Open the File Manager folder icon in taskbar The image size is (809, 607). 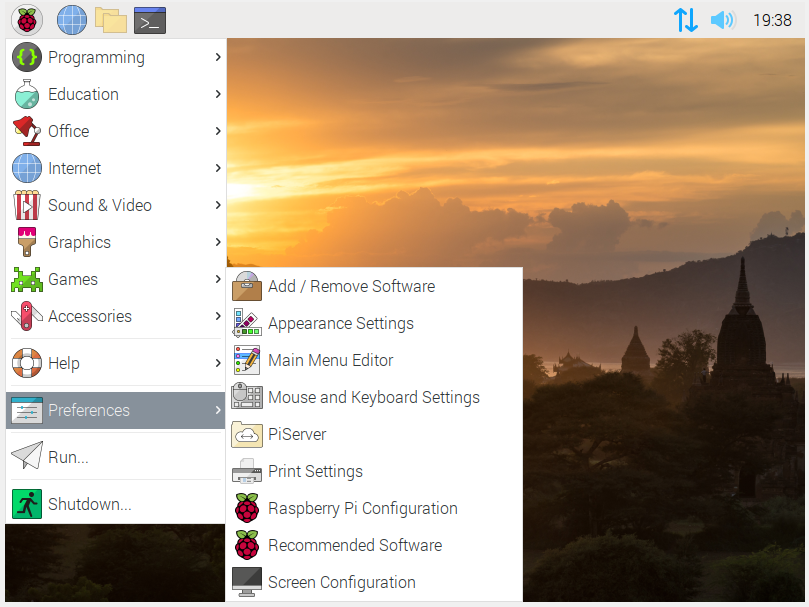tap(110, 21)
